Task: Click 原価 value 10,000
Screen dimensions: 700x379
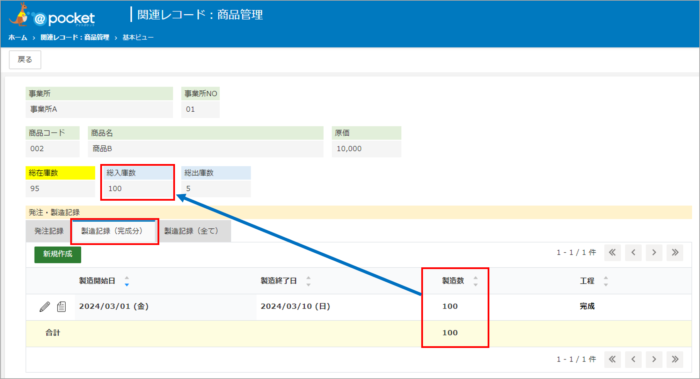Action: [367, 149]
